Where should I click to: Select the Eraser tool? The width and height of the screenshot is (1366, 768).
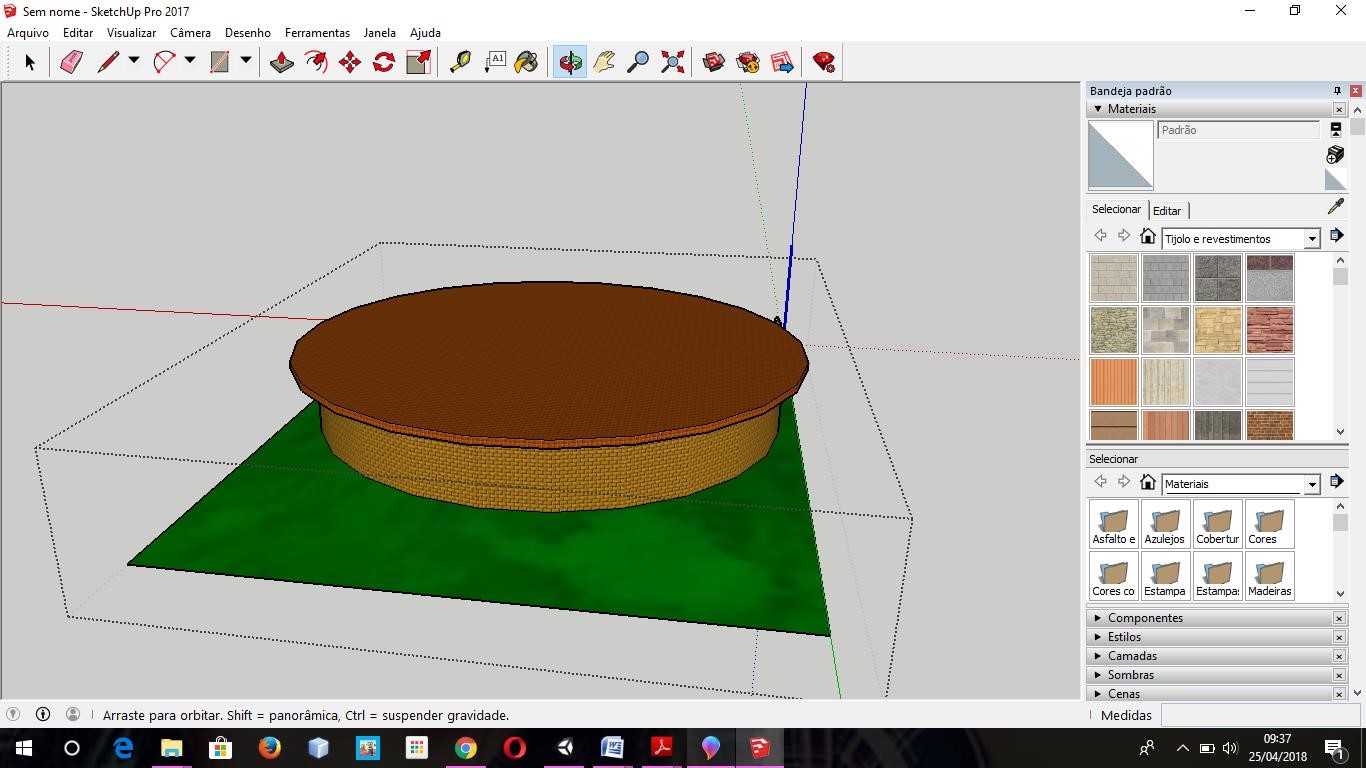pyautogui.click(x=71, y=62)
